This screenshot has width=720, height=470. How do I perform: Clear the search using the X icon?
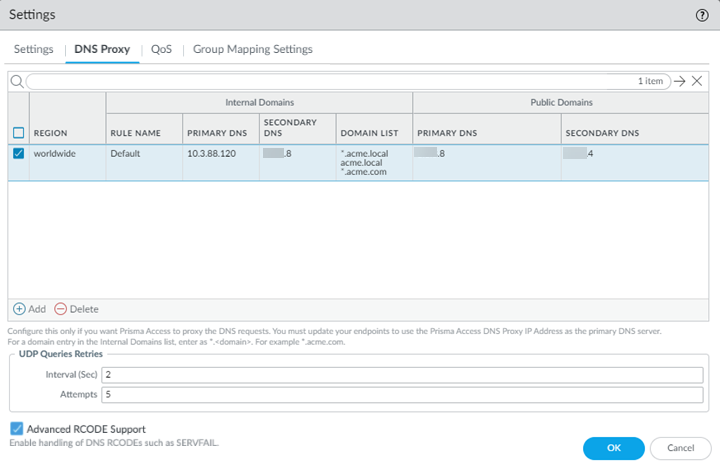698,81
